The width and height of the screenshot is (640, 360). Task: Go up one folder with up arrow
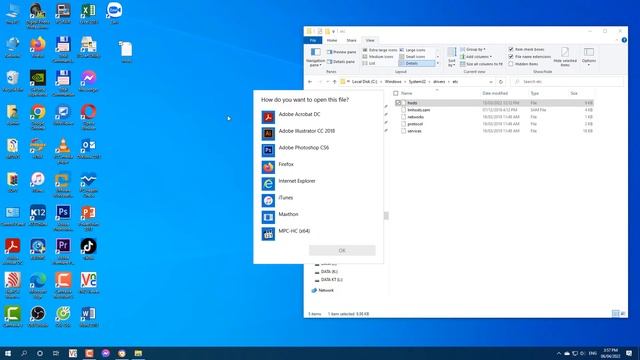[x=335, y=82]
